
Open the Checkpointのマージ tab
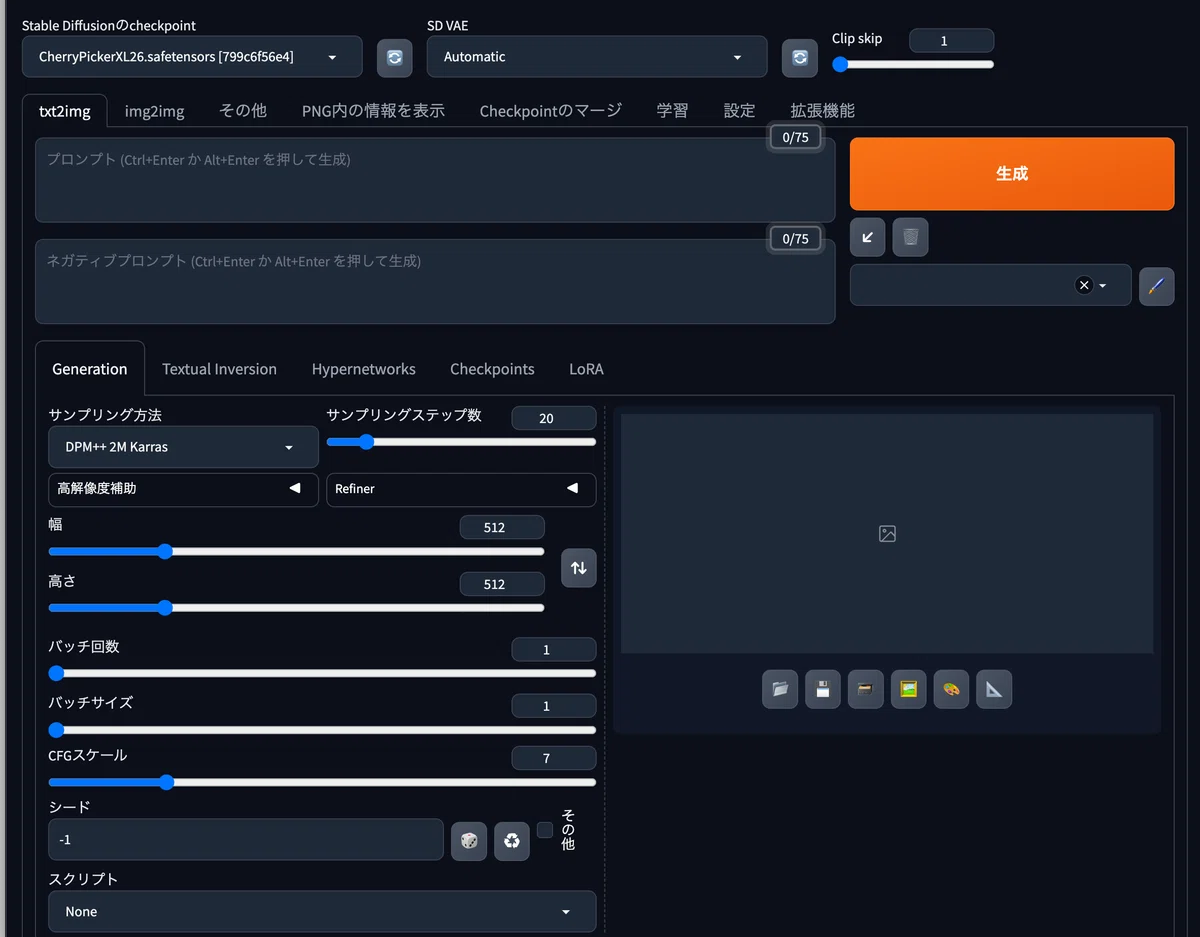pos(550,111)
